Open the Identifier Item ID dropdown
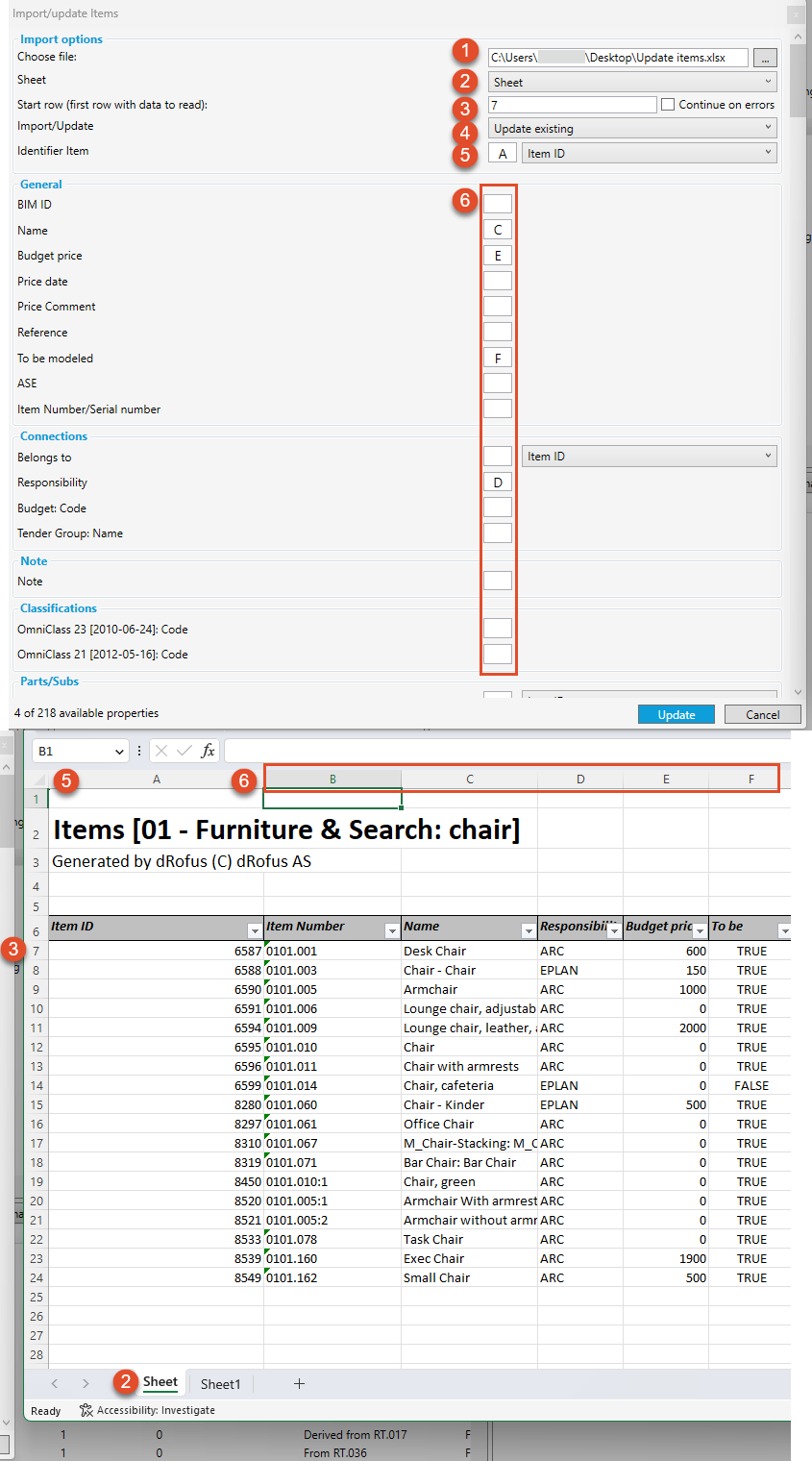Screen dimensions: 812x1461 (649, 153)
